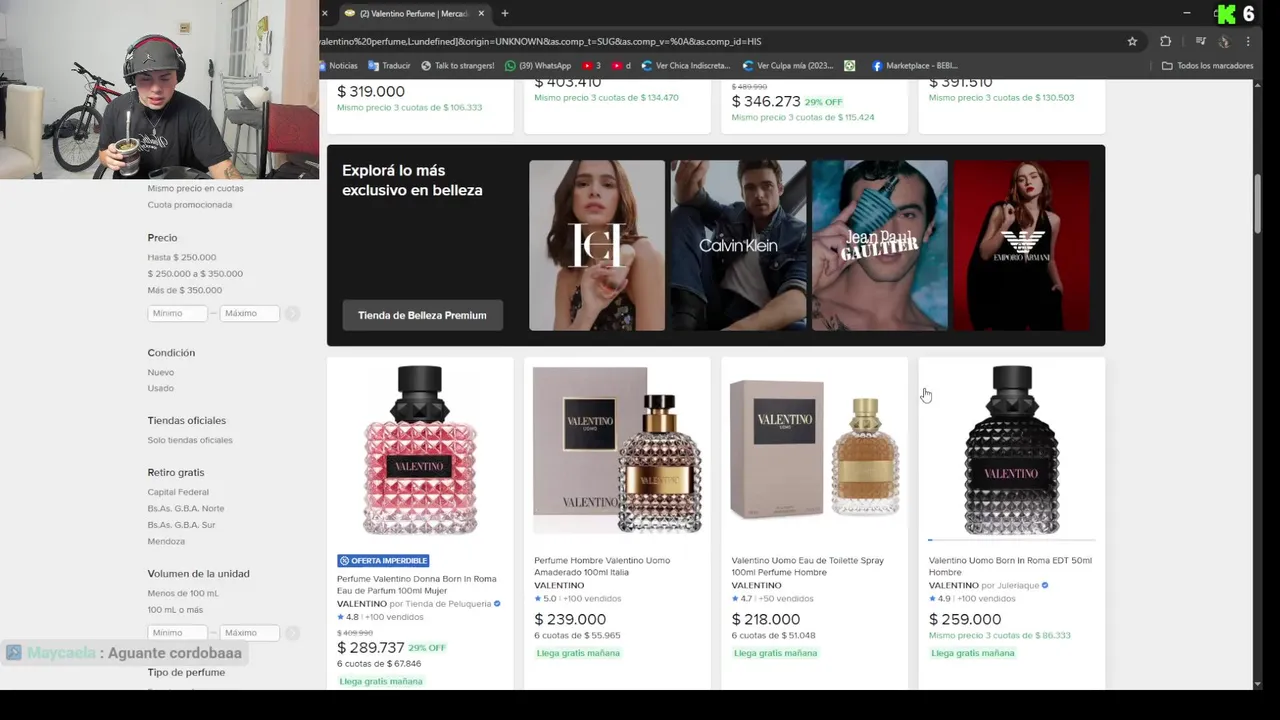Open the Chrome three-dot menu

1248,41
